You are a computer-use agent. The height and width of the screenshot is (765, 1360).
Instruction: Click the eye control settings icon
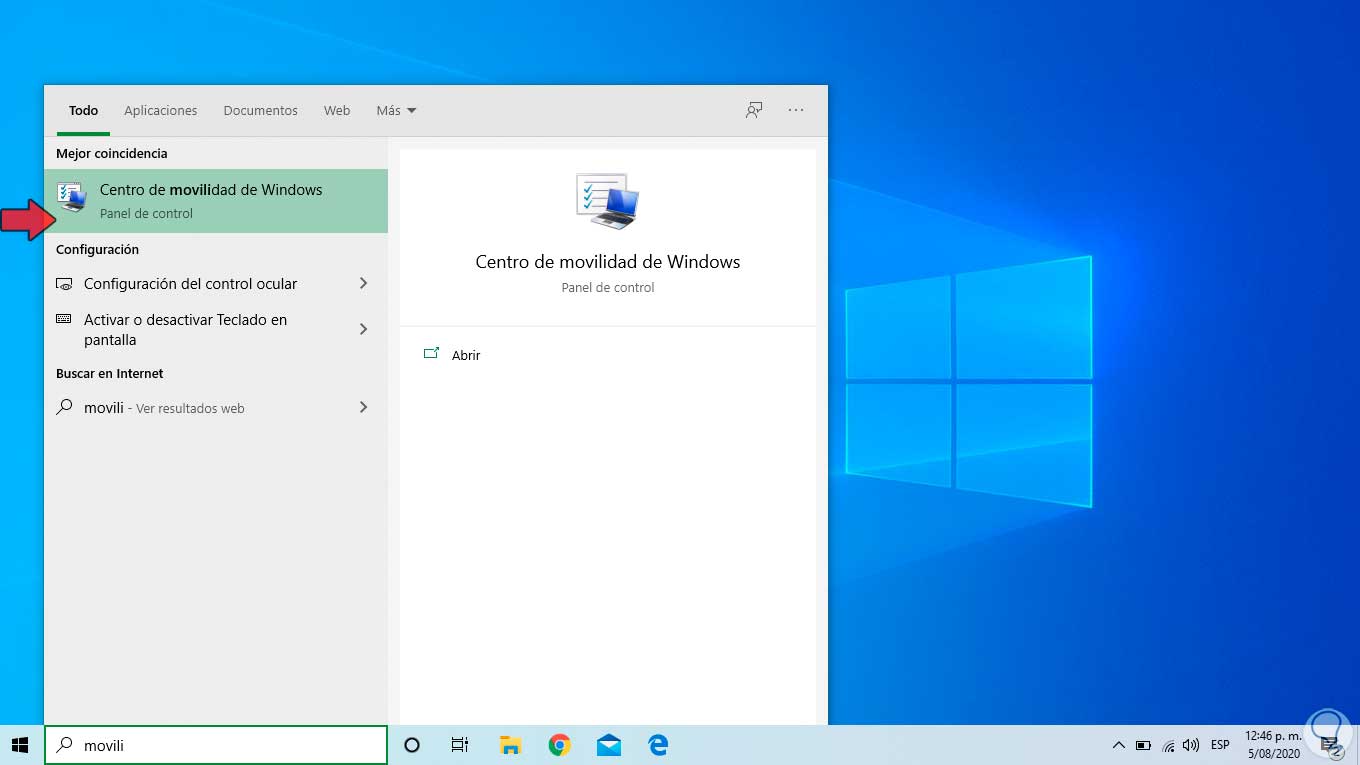click(64, 284)
